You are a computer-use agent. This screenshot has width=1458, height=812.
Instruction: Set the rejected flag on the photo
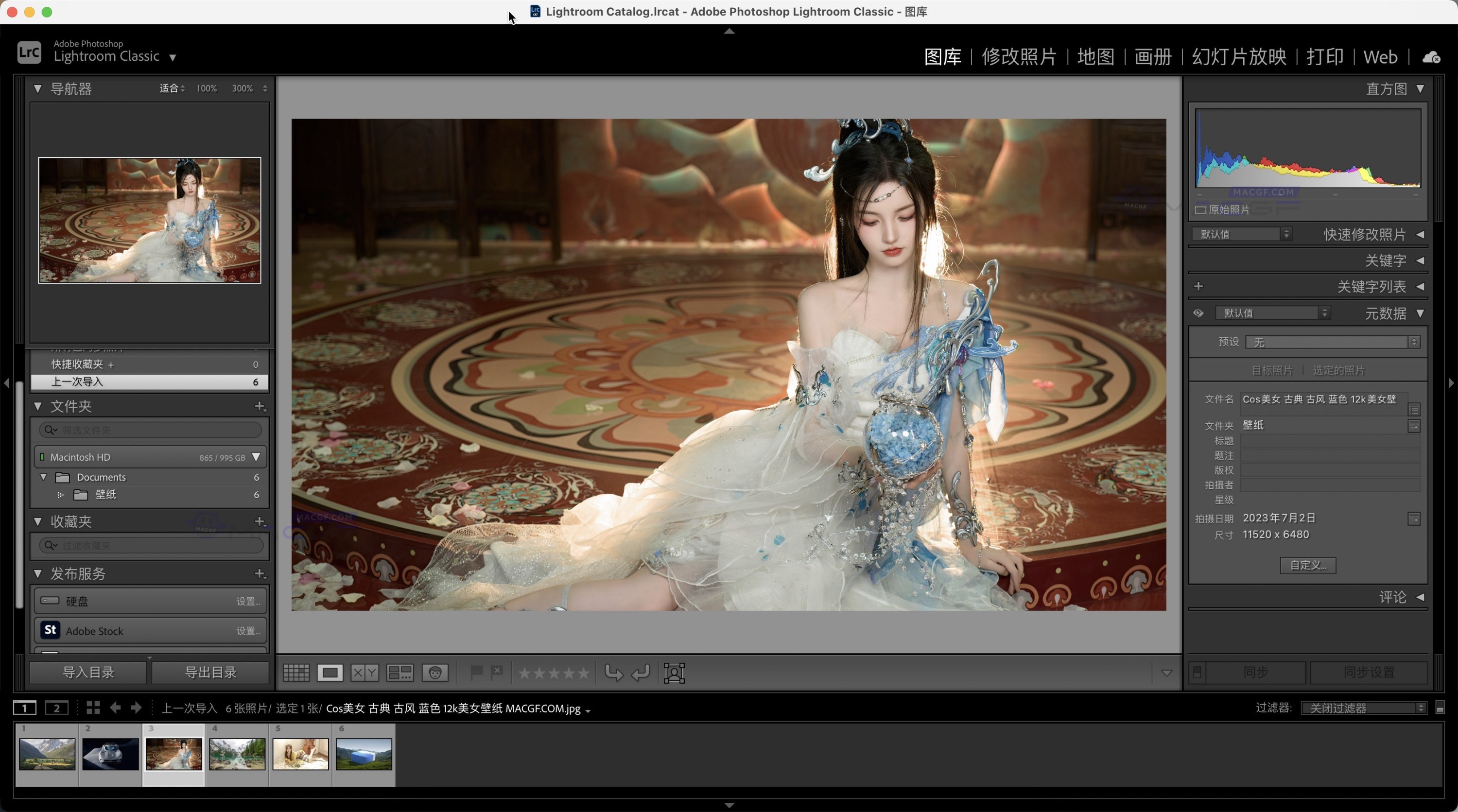(x=497, y=672)
